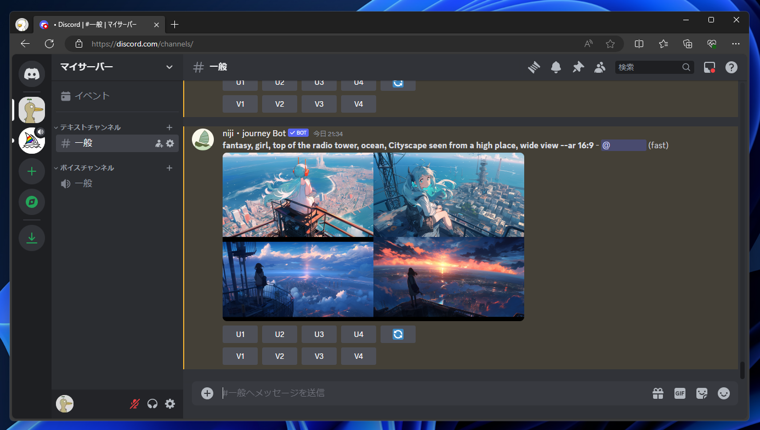This screenshot has height=430, width=760.
Task: Open new browser tab
Action: click(175, 24)
